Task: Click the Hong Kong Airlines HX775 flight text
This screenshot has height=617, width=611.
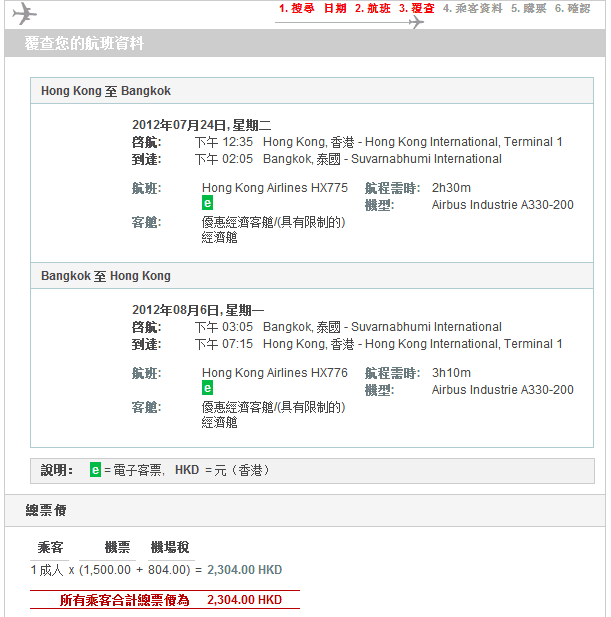Action: 275,188
